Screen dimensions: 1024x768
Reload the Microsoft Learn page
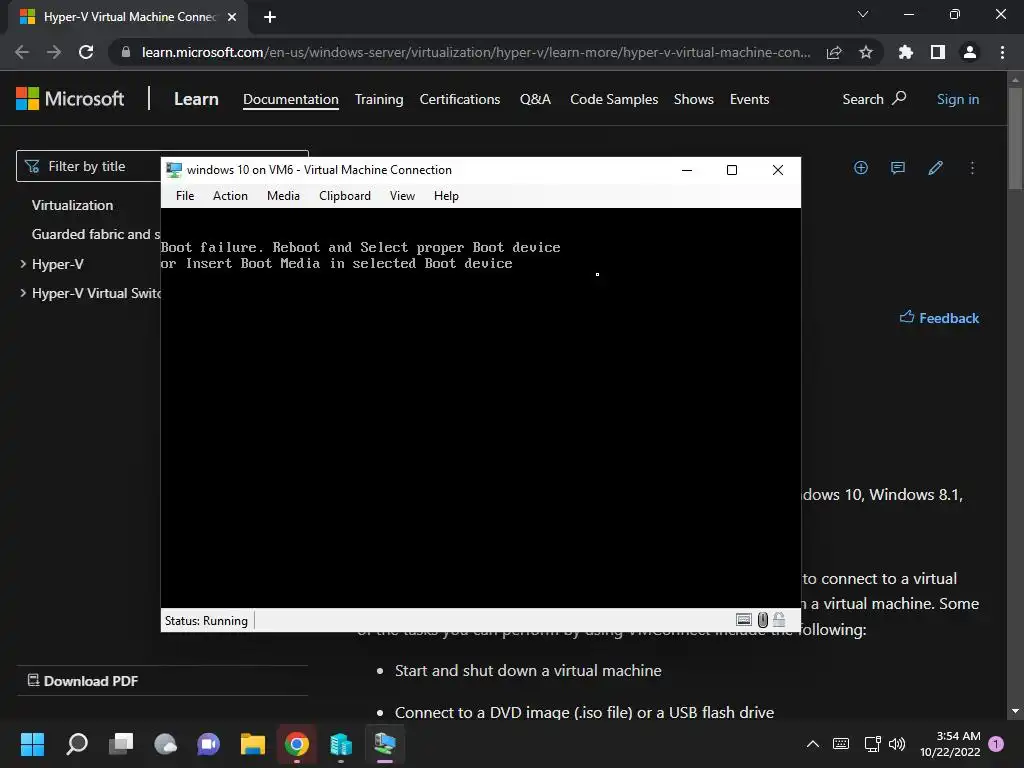tap(86, 52)
